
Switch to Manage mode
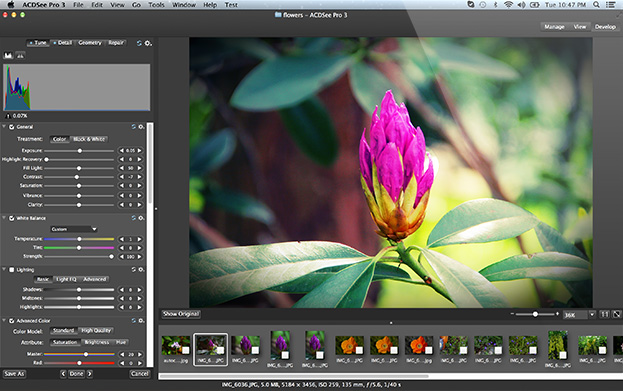(x=554, y=27)
